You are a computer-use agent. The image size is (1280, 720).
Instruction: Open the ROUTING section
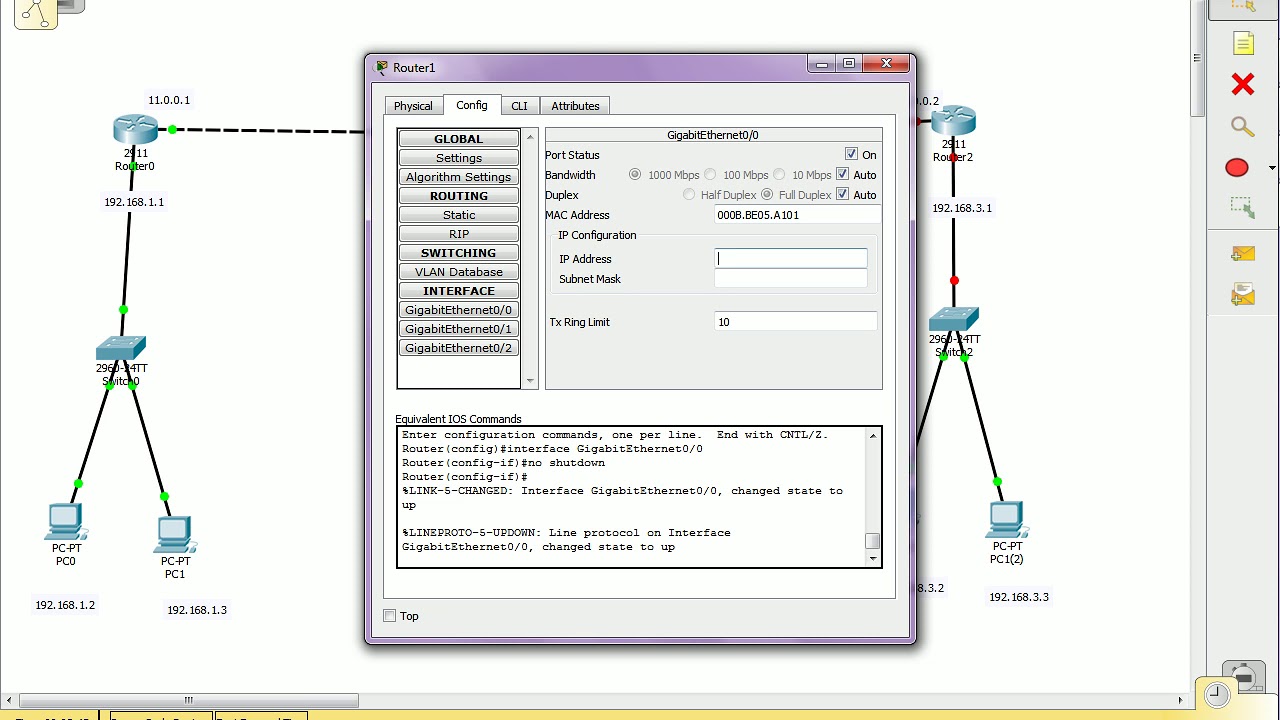(x=459, y=196)
